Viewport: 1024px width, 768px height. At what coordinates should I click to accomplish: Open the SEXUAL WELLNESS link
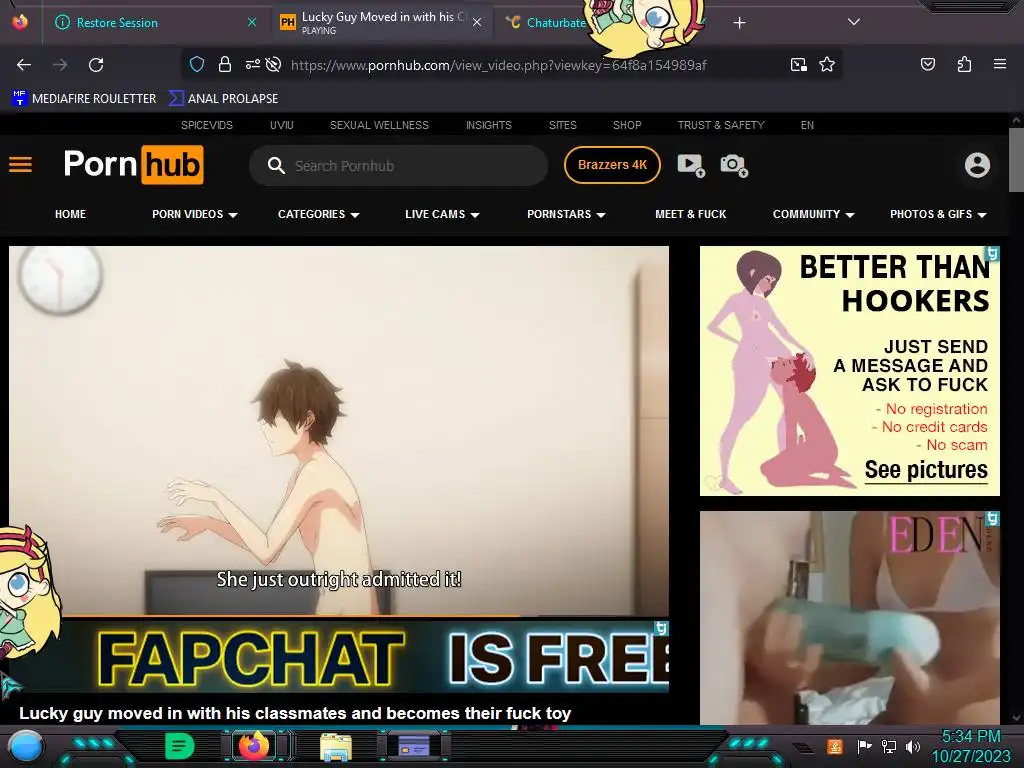[379, 125]
